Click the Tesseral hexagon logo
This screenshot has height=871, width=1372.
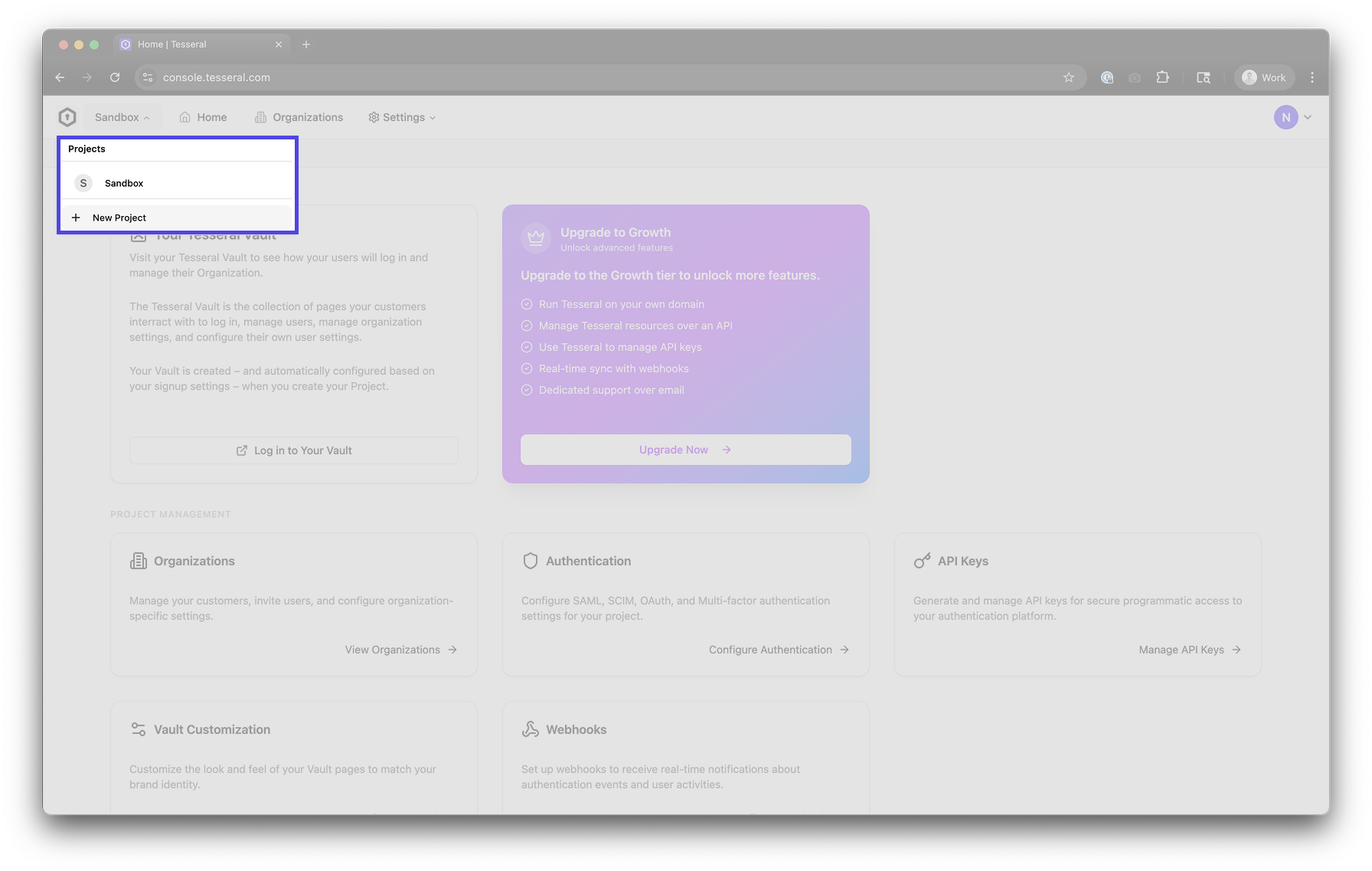[x=67, y=117]
